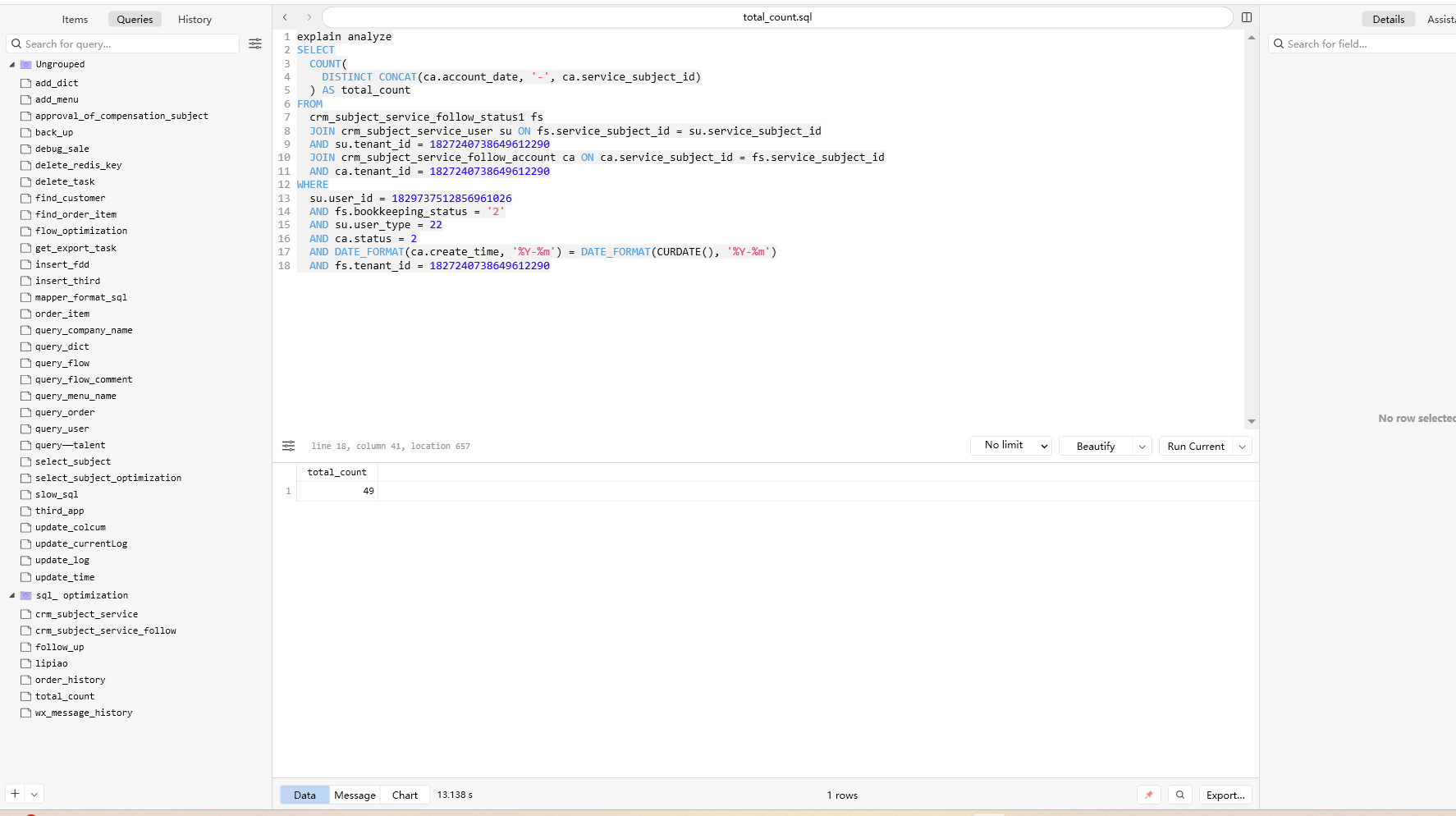Open the slow_sql query

coord(57,494)
